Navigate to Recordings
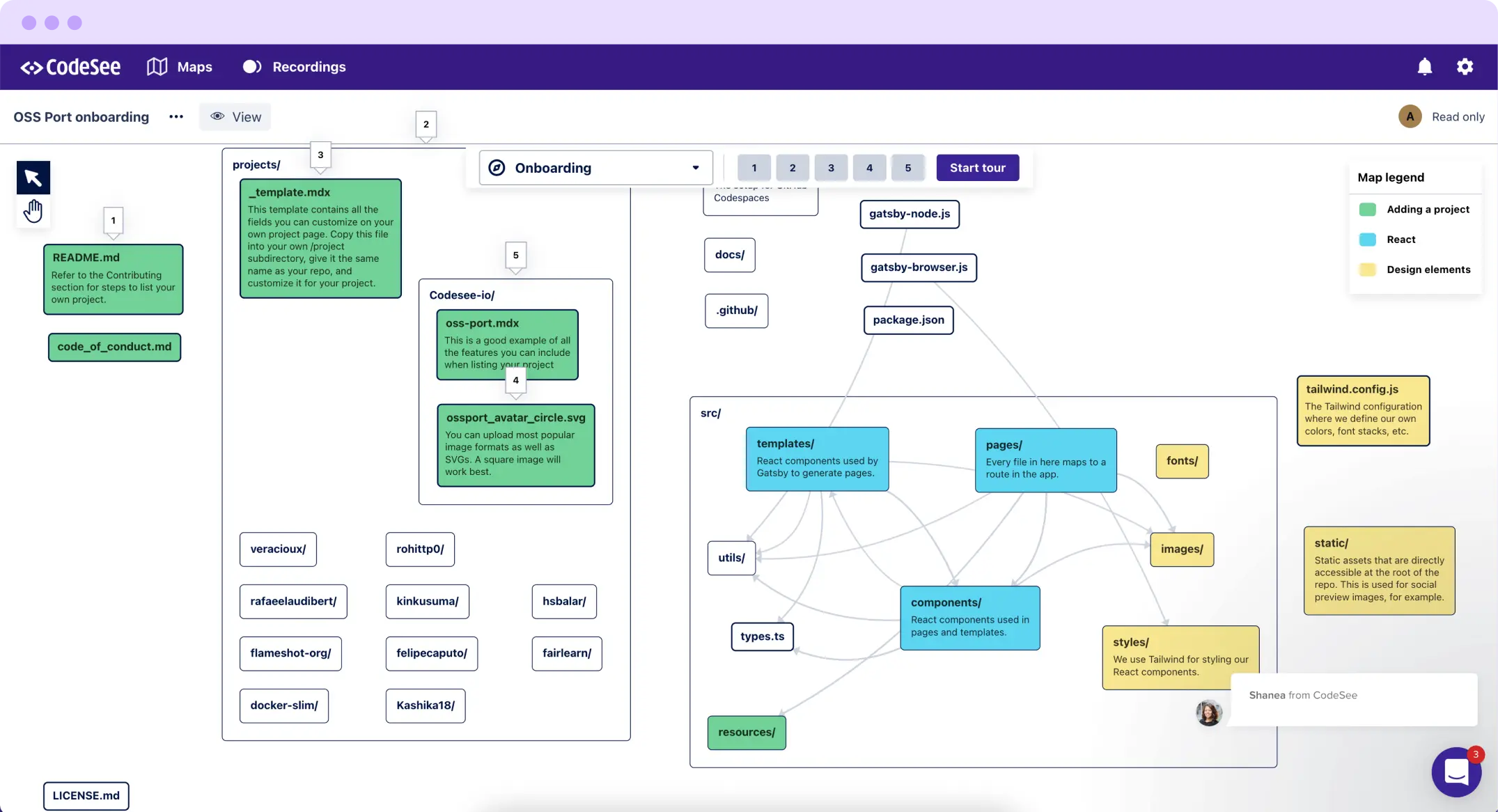1498x812 pixels. [293, 66]
